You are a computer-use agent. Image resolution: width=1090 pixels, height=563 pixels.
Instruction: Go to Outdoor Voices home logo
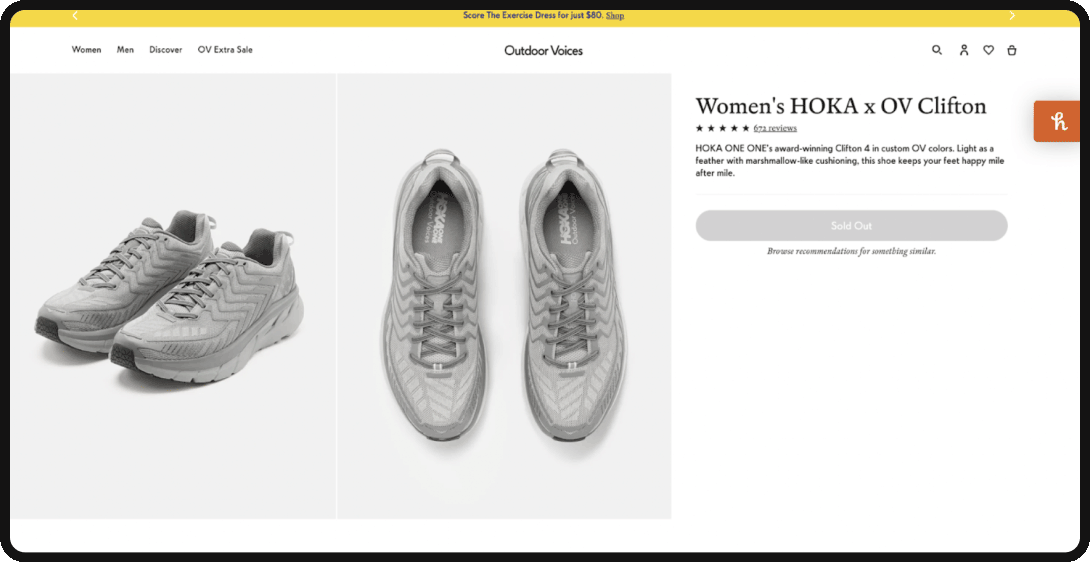click(544, 50)
